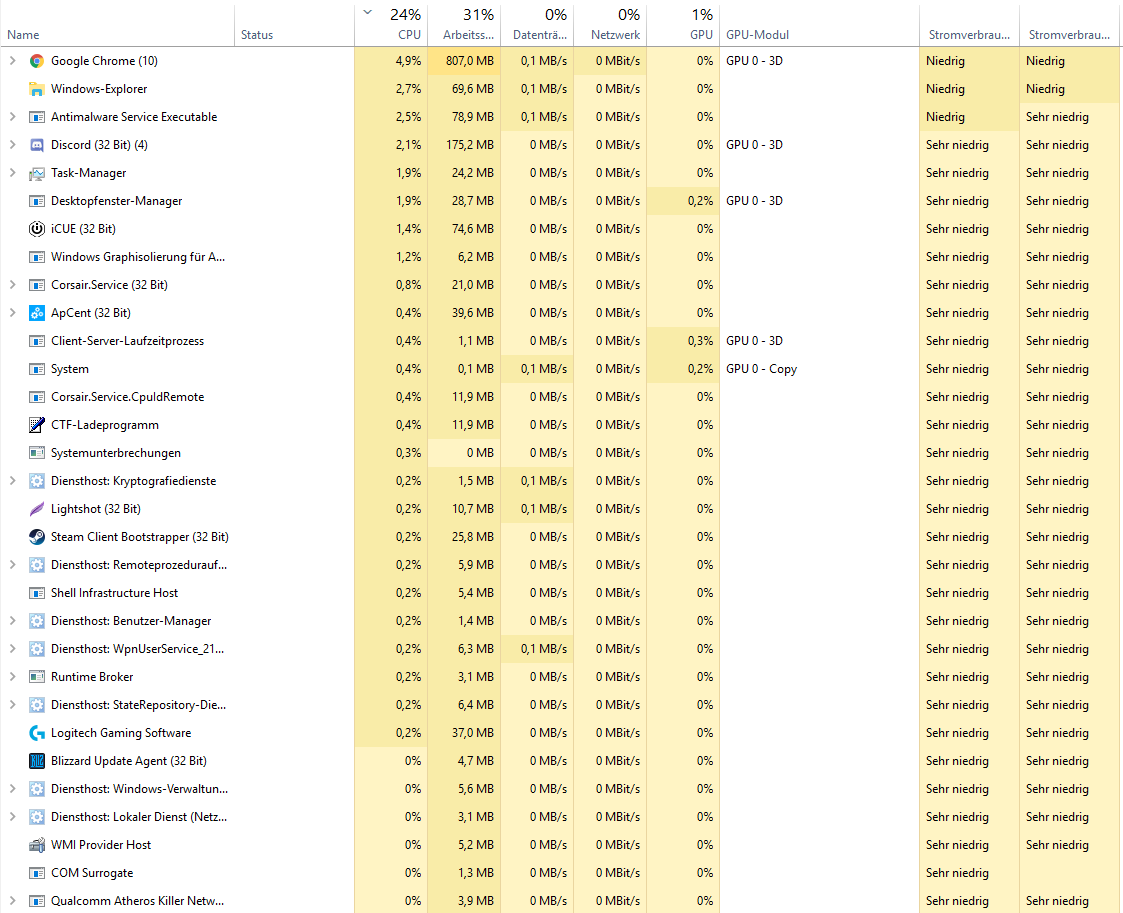This screenshot has height=913, width=1123.
Task: Click the Shell Infrastructure Host icon
Action: point(37,593)
